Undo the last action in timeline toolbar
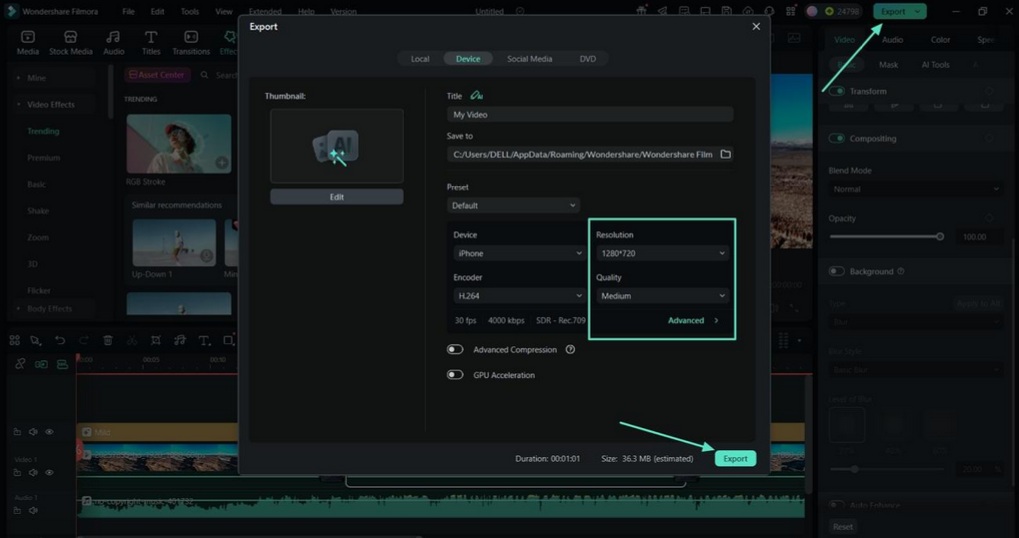The image size is (1019, 538). click(60, 340)
